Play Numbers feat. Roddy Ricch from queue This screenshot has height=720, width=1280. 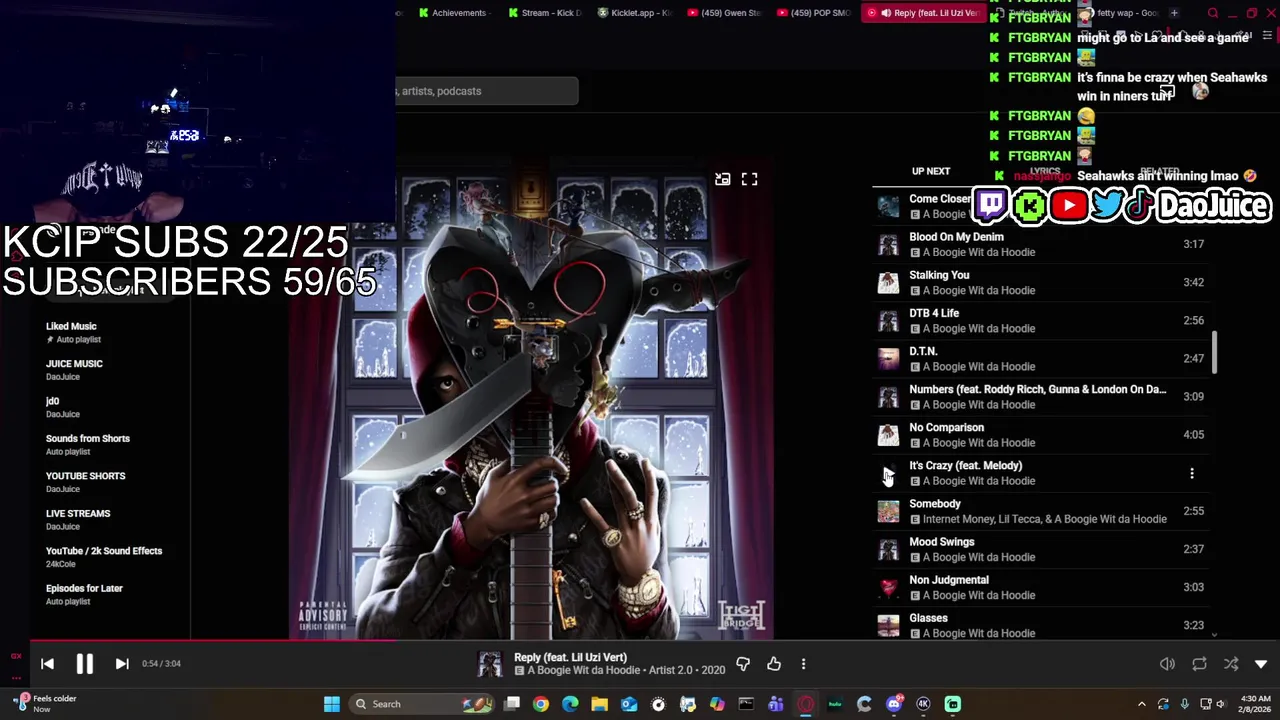tap(1040, 396)
